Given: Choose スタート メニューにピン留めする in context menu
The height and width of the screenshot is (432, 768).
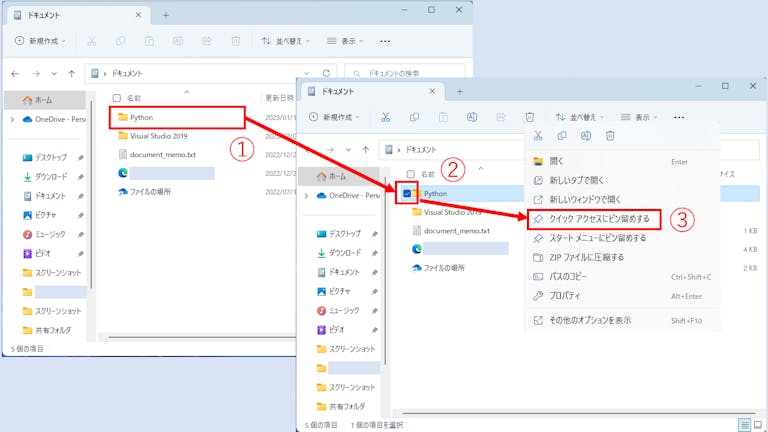Looking at the screenshot, I should [622, 238].
